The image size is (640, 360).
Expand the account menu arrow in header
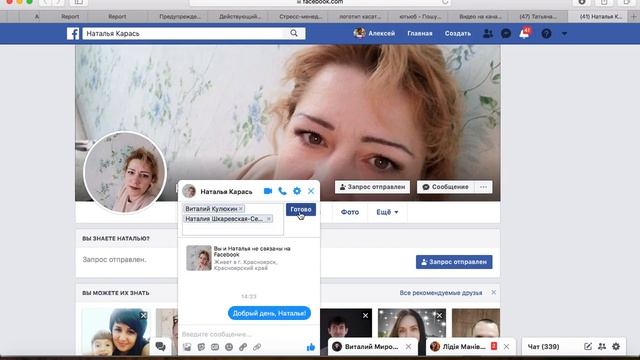pyautogui.click(x=564, y=33)
